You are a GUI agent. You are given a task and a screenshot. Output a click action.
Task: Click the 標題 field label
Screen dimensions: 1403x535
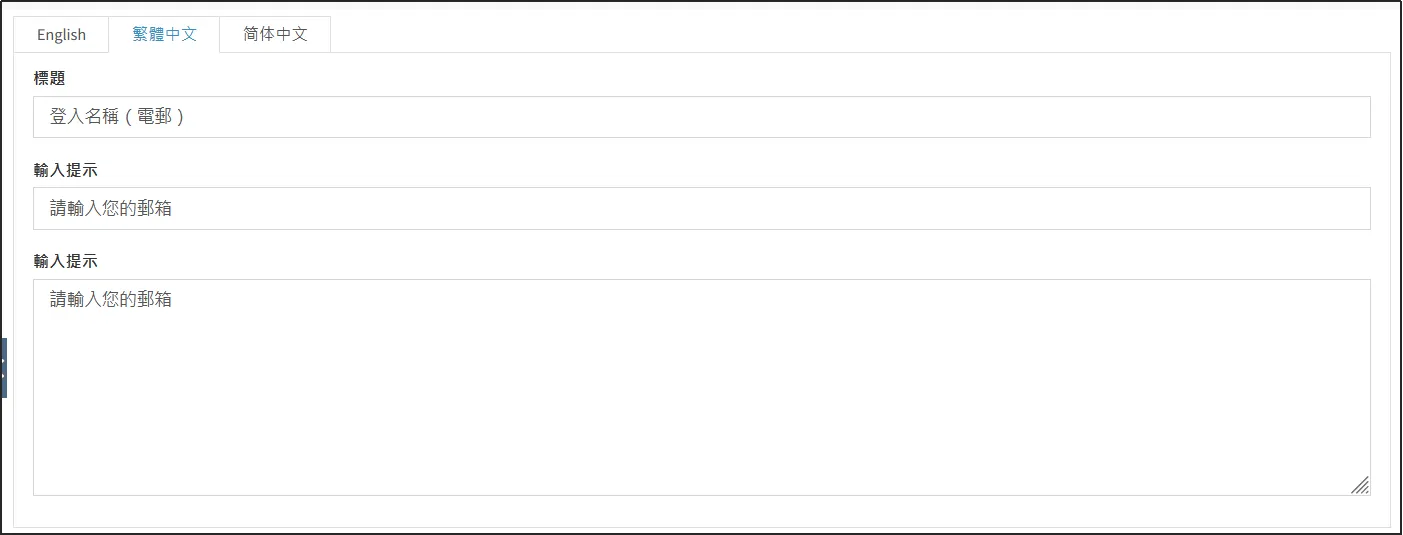(49, 78)
